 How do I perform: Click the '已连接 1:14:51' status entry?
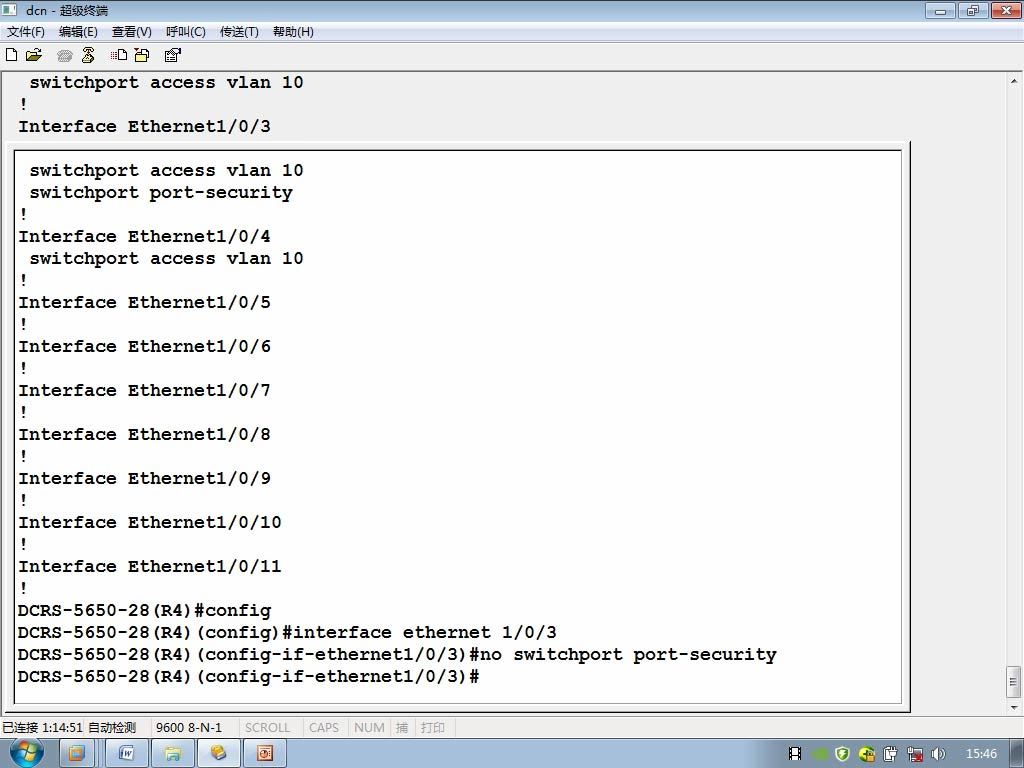point(42,728)
